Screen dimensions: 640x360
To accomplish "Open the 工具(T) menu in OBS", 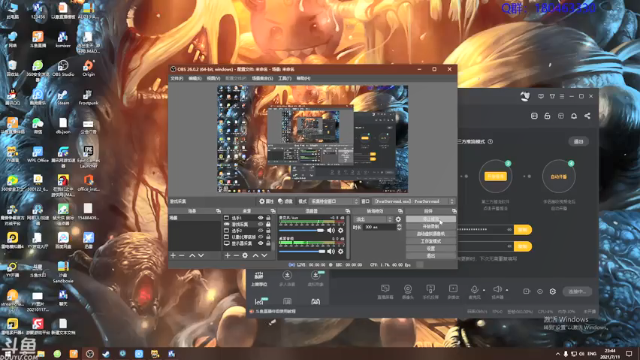I will point(285,78).
